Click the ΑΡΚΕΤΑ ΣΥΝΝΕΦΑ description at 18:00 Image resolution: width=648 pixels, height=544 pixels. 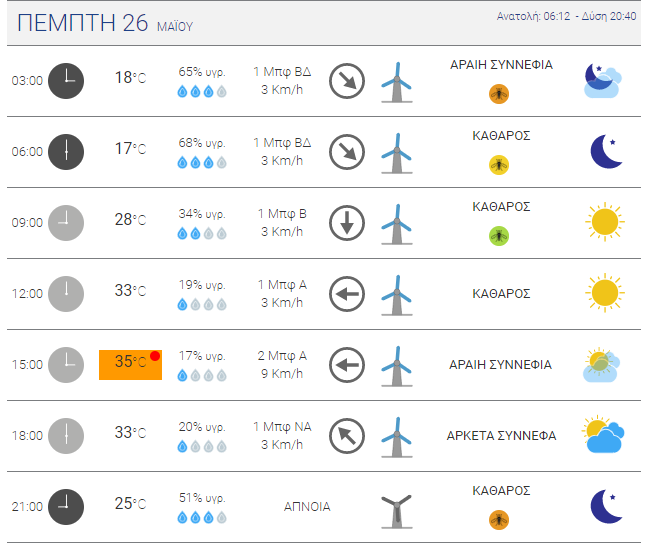515,436
